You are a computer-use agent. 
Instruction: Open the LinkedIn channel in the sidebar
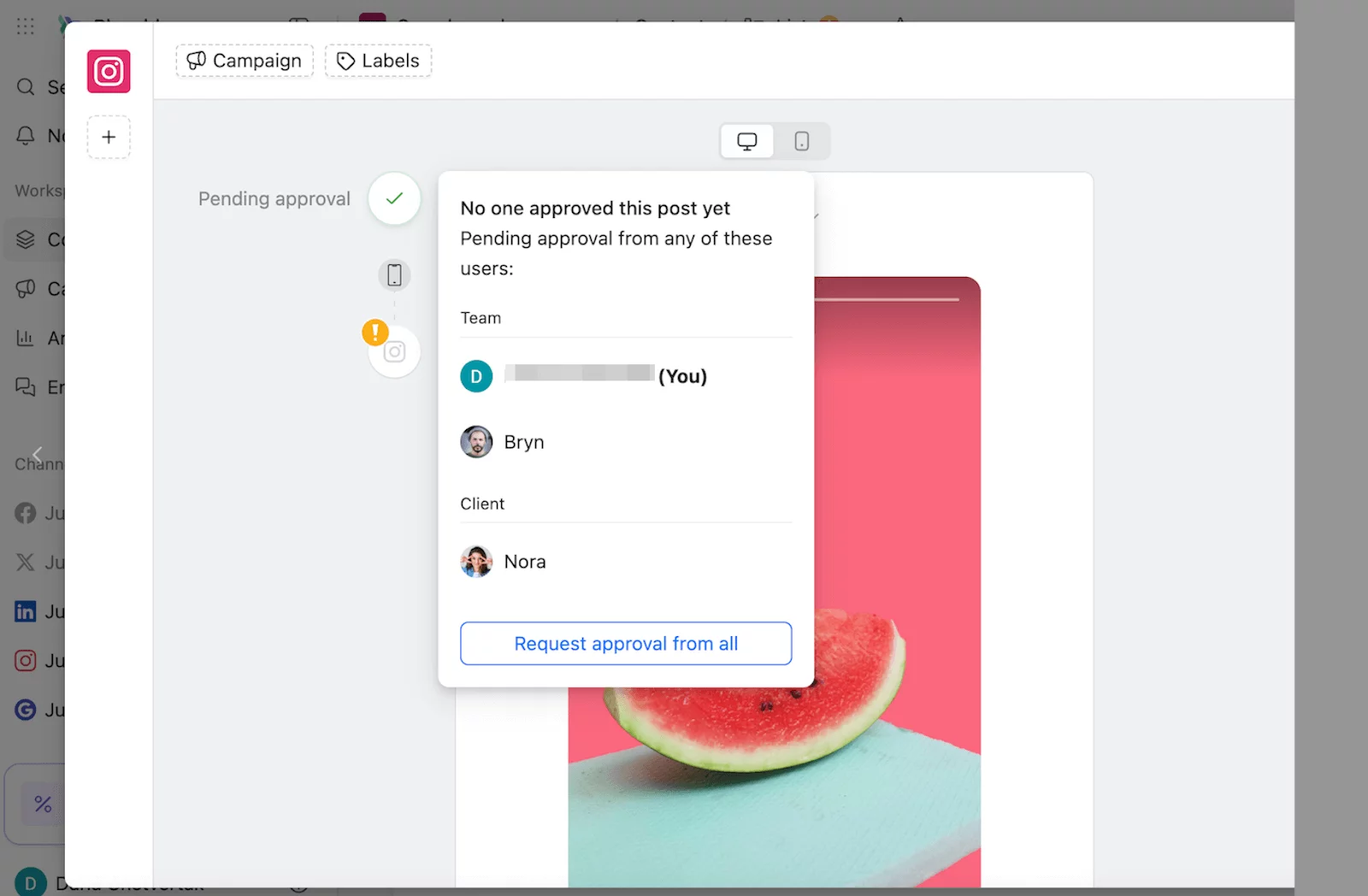[x=25, y=610]
